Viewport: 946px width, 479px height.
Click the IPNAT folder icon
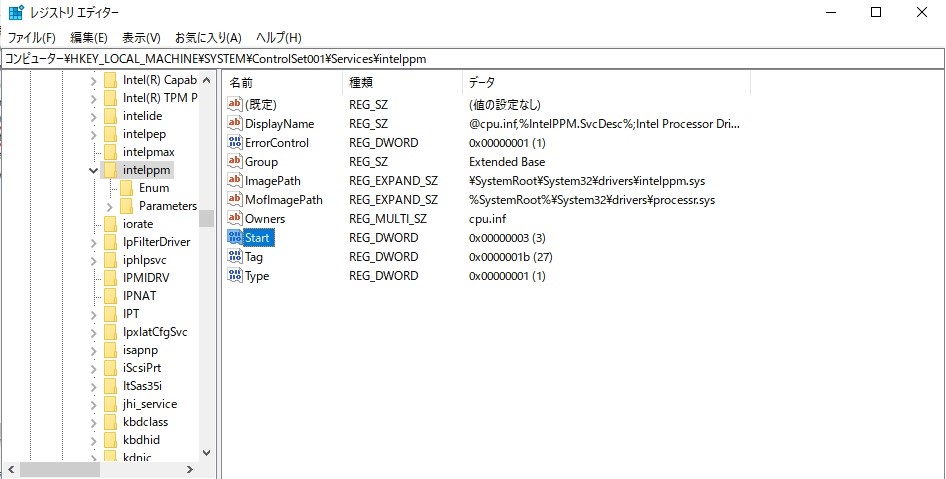tap(110, 296)
